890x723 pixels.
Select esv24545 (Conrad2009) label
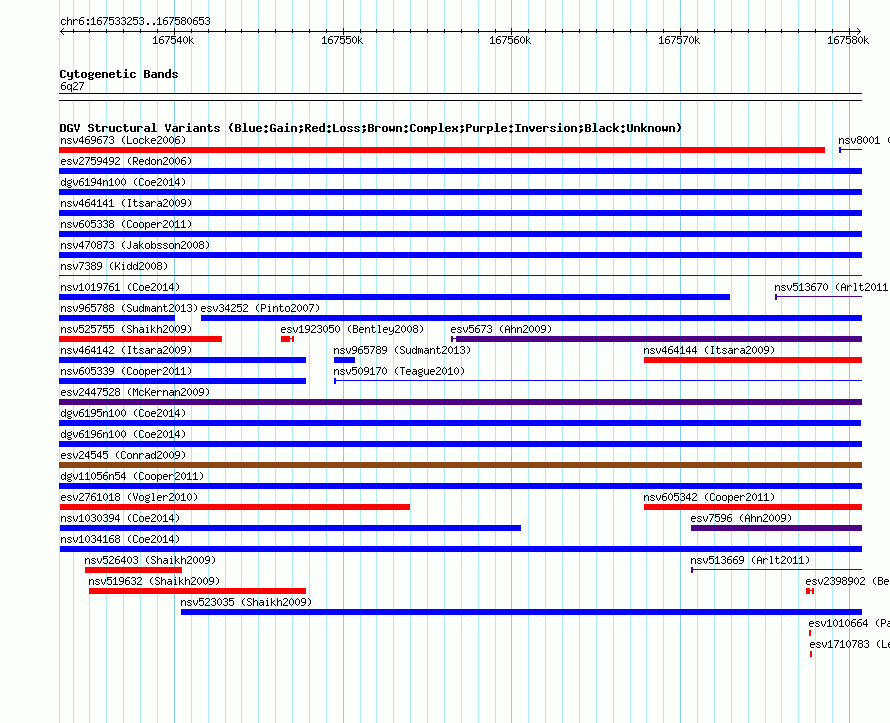[123, 455]
